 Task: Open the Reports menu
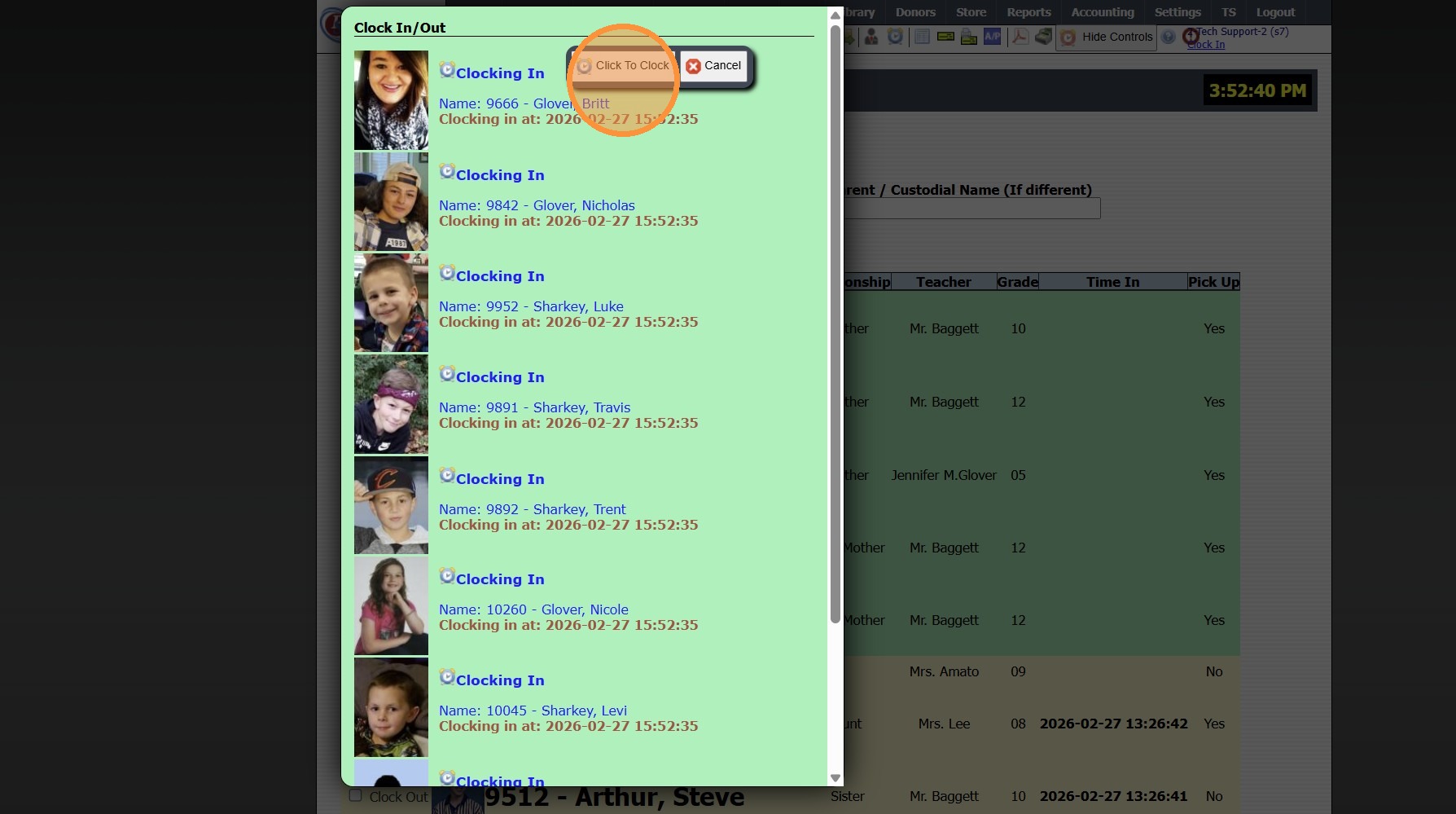point(1028,12)
